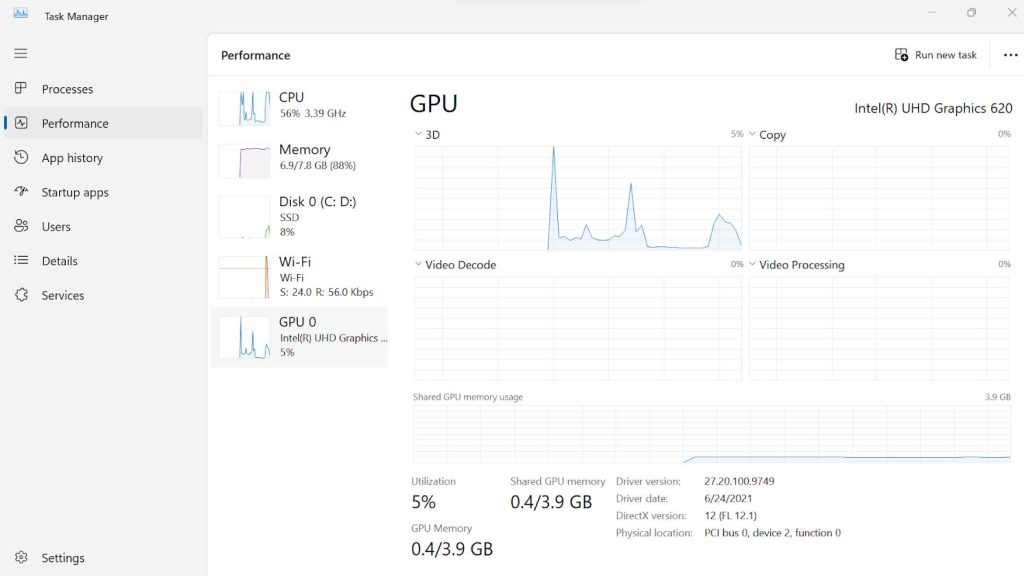Click the Run new task icon
1024x576 pixels.
(x=901, y=55)
